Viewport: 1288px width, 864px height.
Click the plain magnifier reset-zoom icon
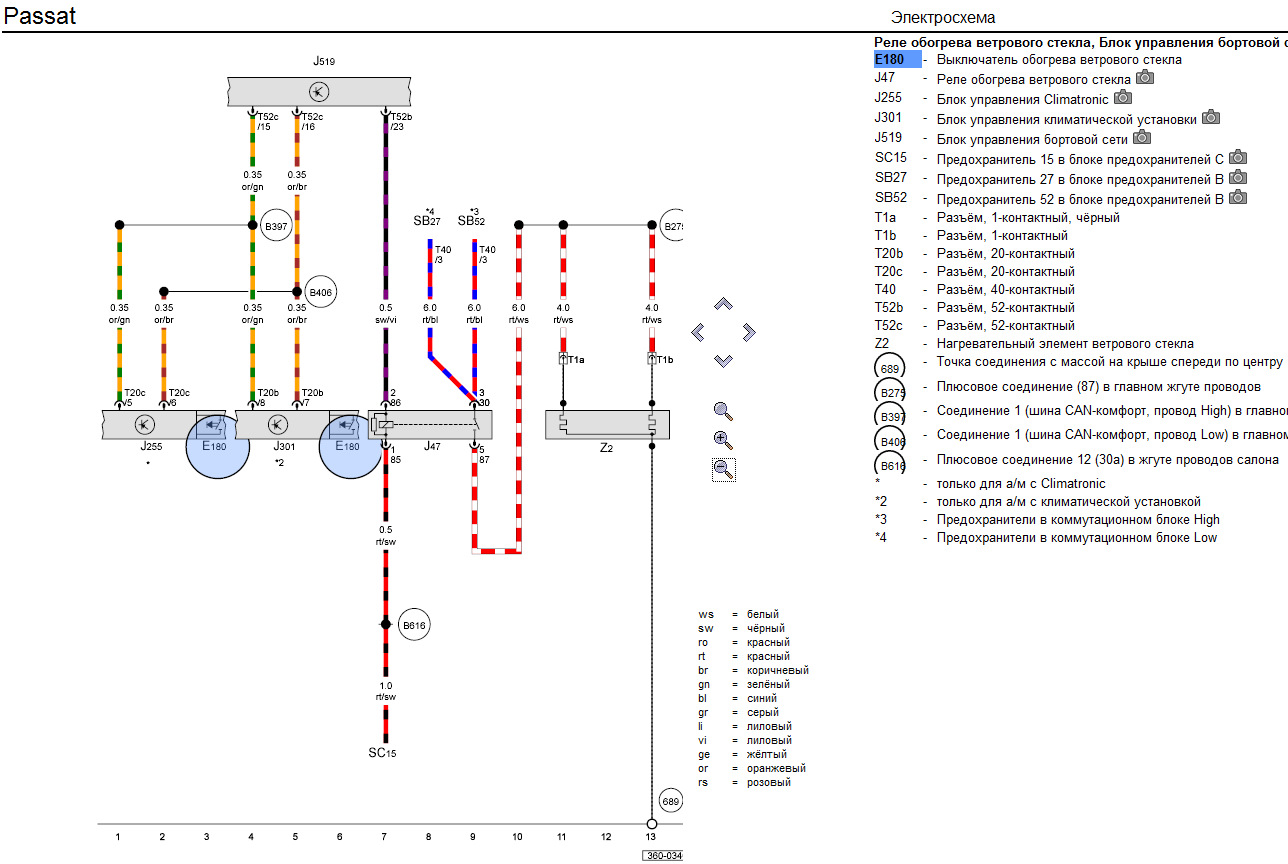pyautogui.click(x=724, y=410)
